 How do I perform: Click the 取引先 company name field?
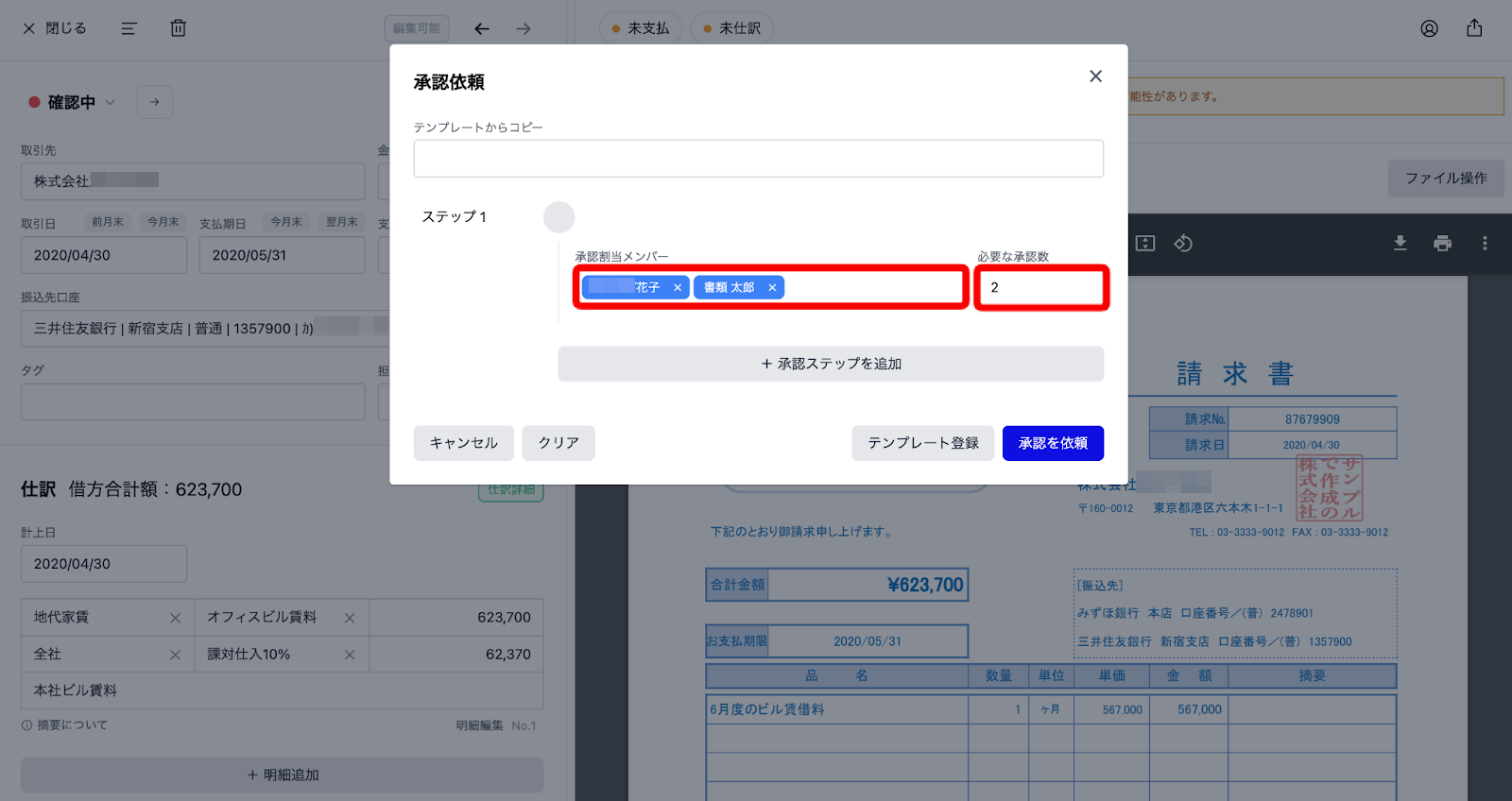(193, 181)
